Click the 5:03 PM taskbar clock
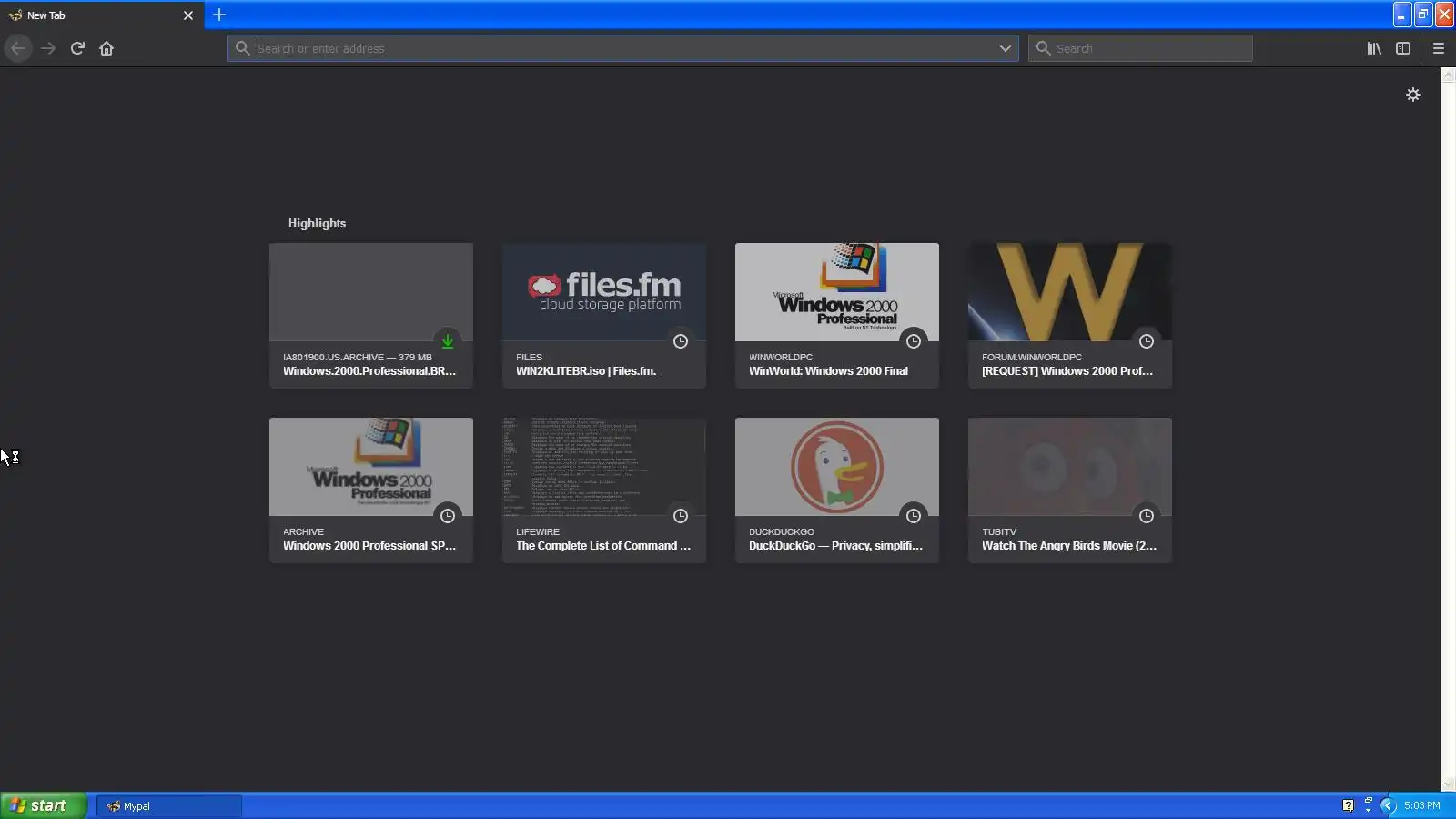The height and width of the screenshot is (819, 1456). (1422, 805)
